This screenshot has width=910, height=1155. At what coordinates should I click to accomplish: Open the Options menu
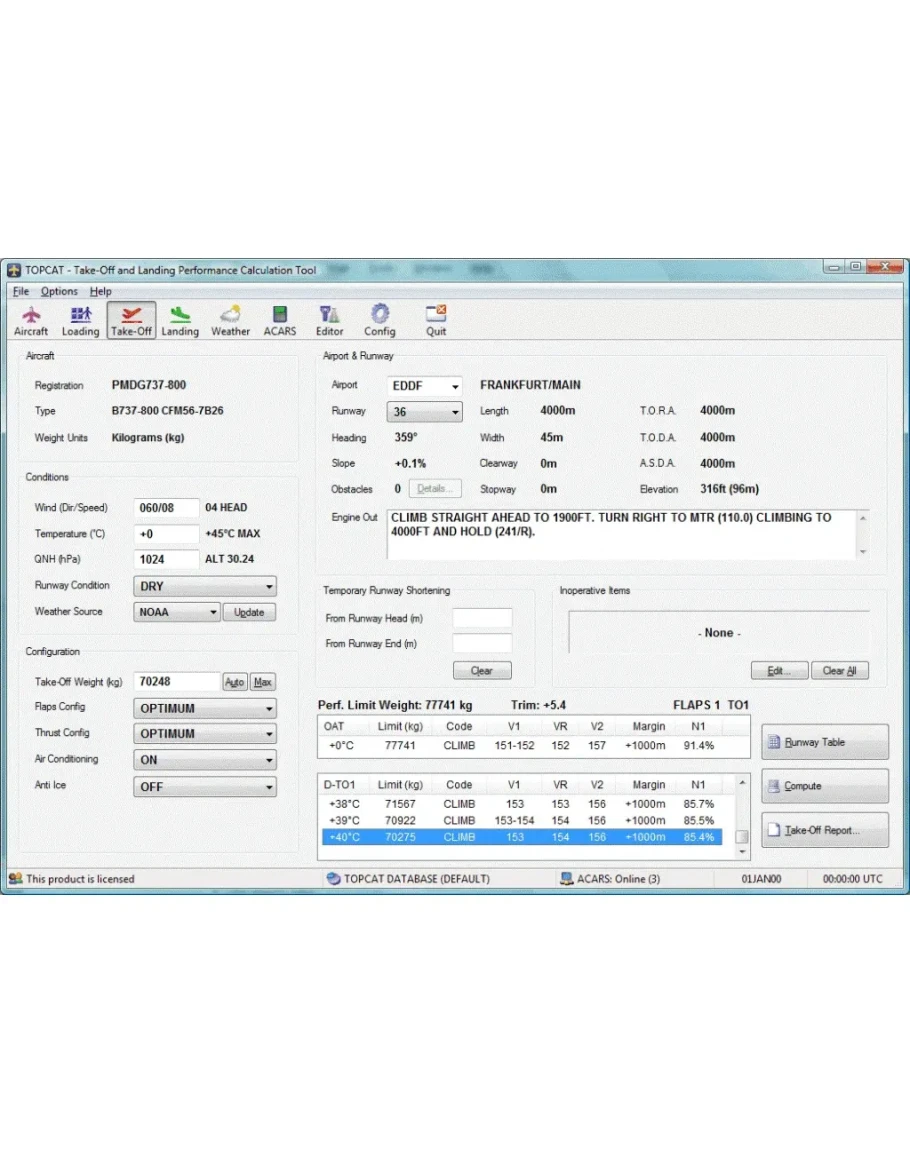[x=59, y=291]
